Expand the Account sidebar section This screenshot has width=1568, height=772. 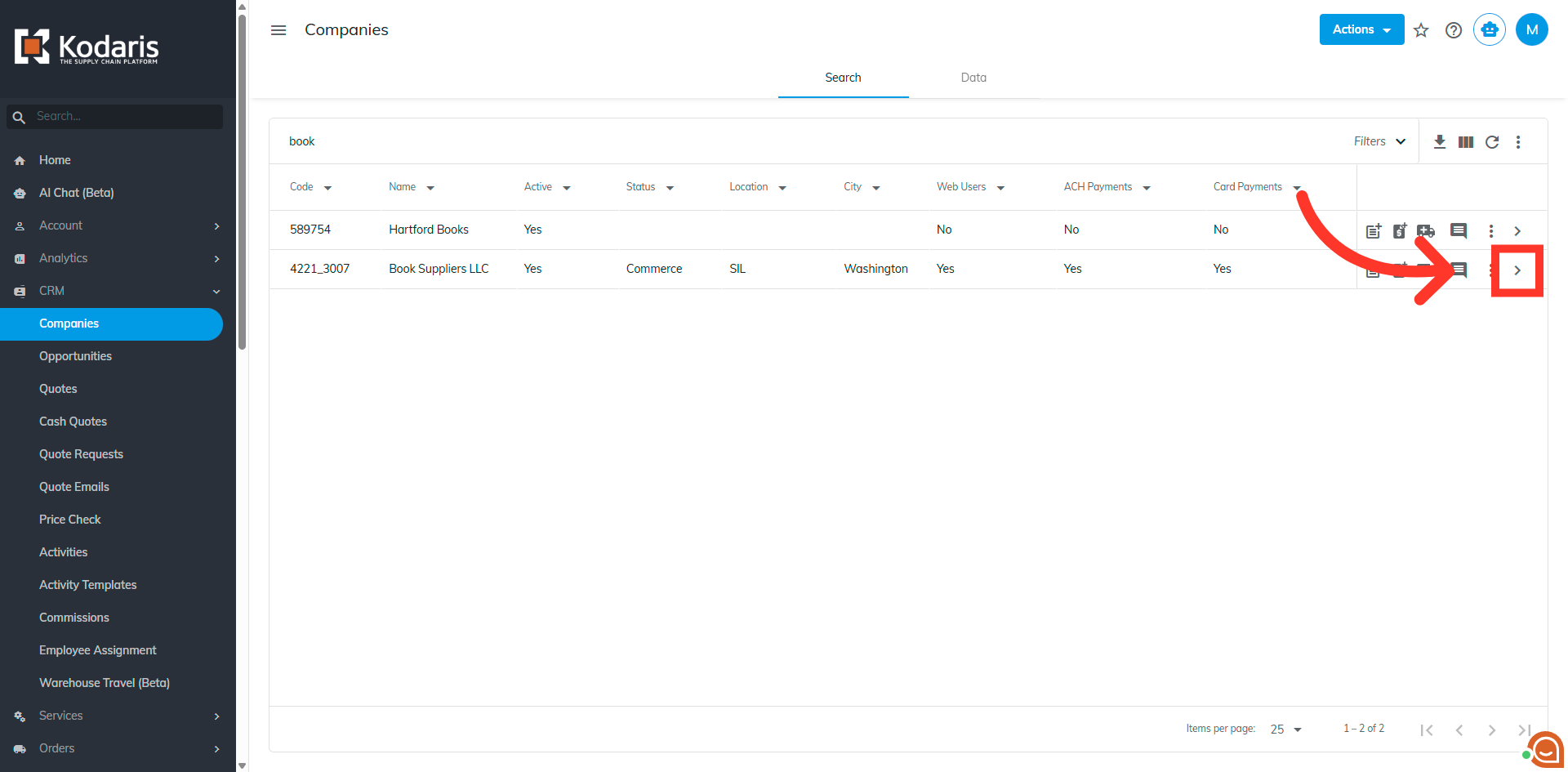point(112,225)
